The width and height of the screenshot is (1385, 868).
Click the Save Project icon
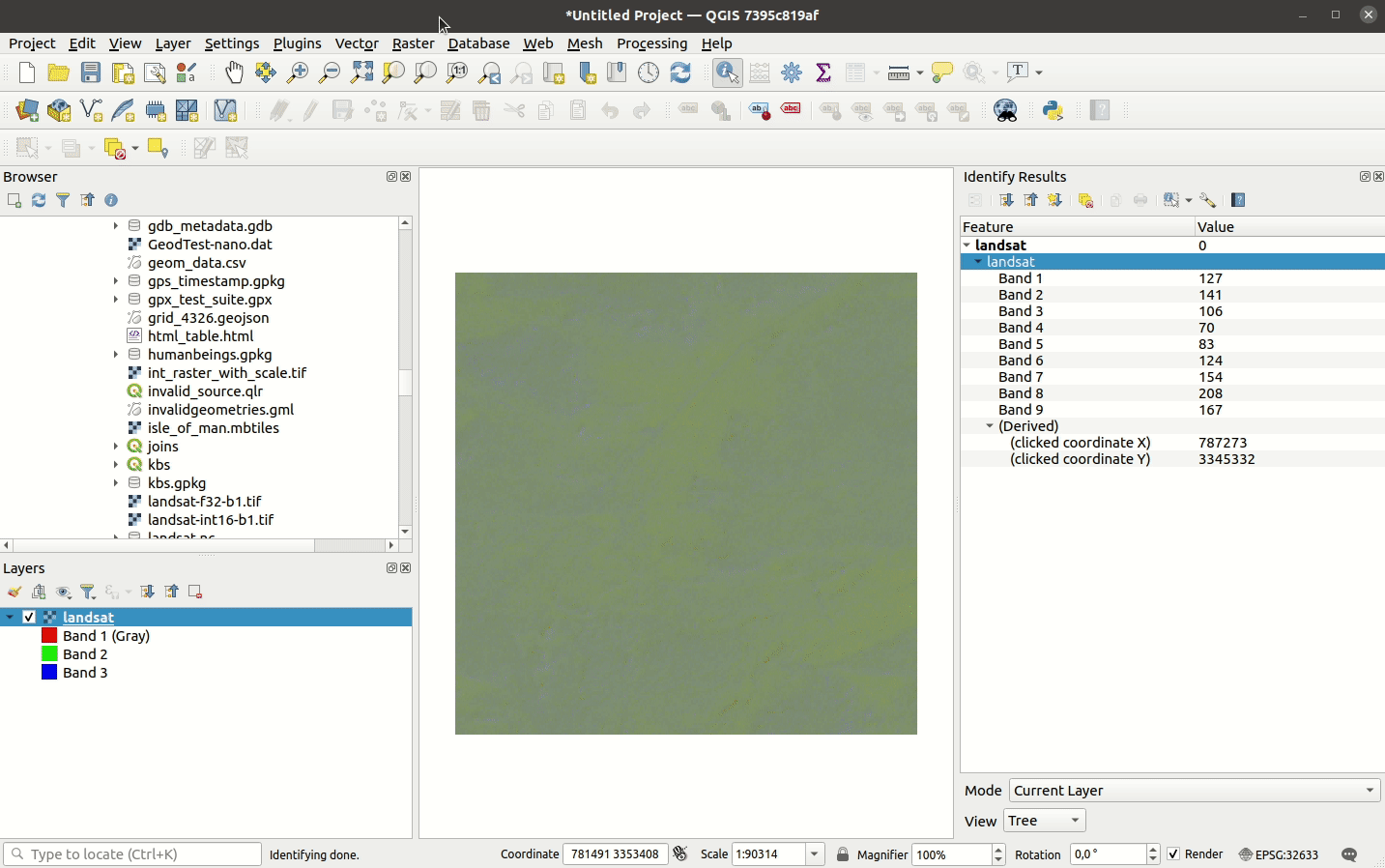tap(91, 72)
